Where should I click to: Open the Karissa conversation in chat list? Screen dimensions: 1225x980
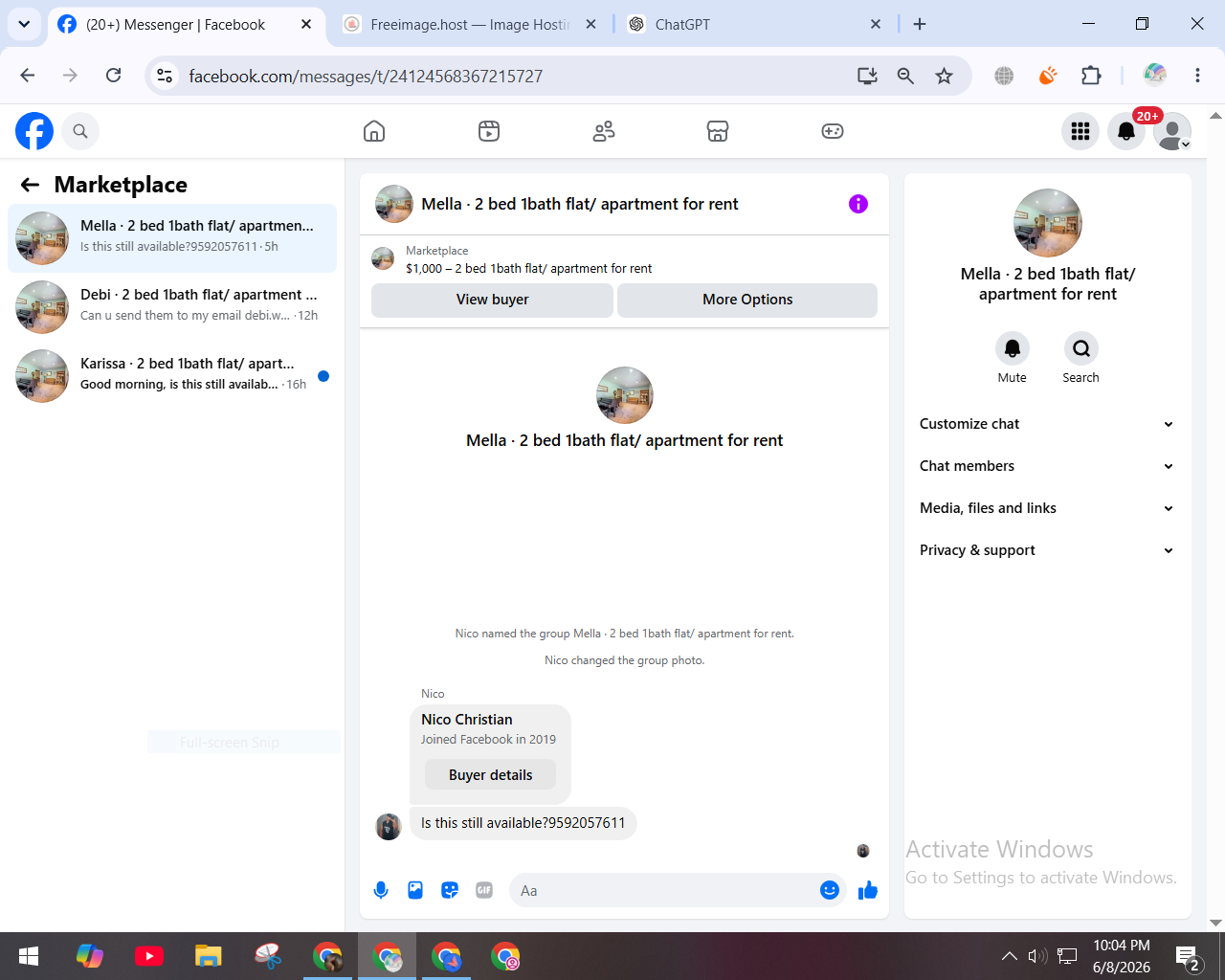[172, 376]
